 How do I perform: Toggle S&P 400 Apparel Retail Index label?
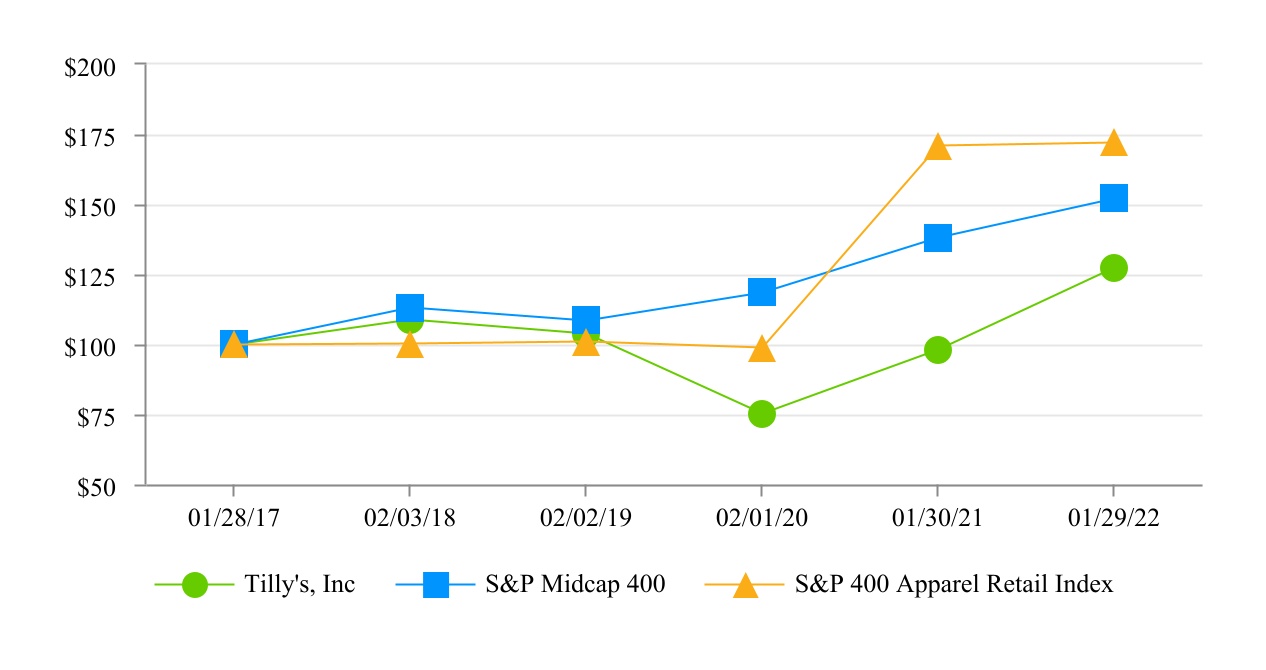(x=953, y=585)
